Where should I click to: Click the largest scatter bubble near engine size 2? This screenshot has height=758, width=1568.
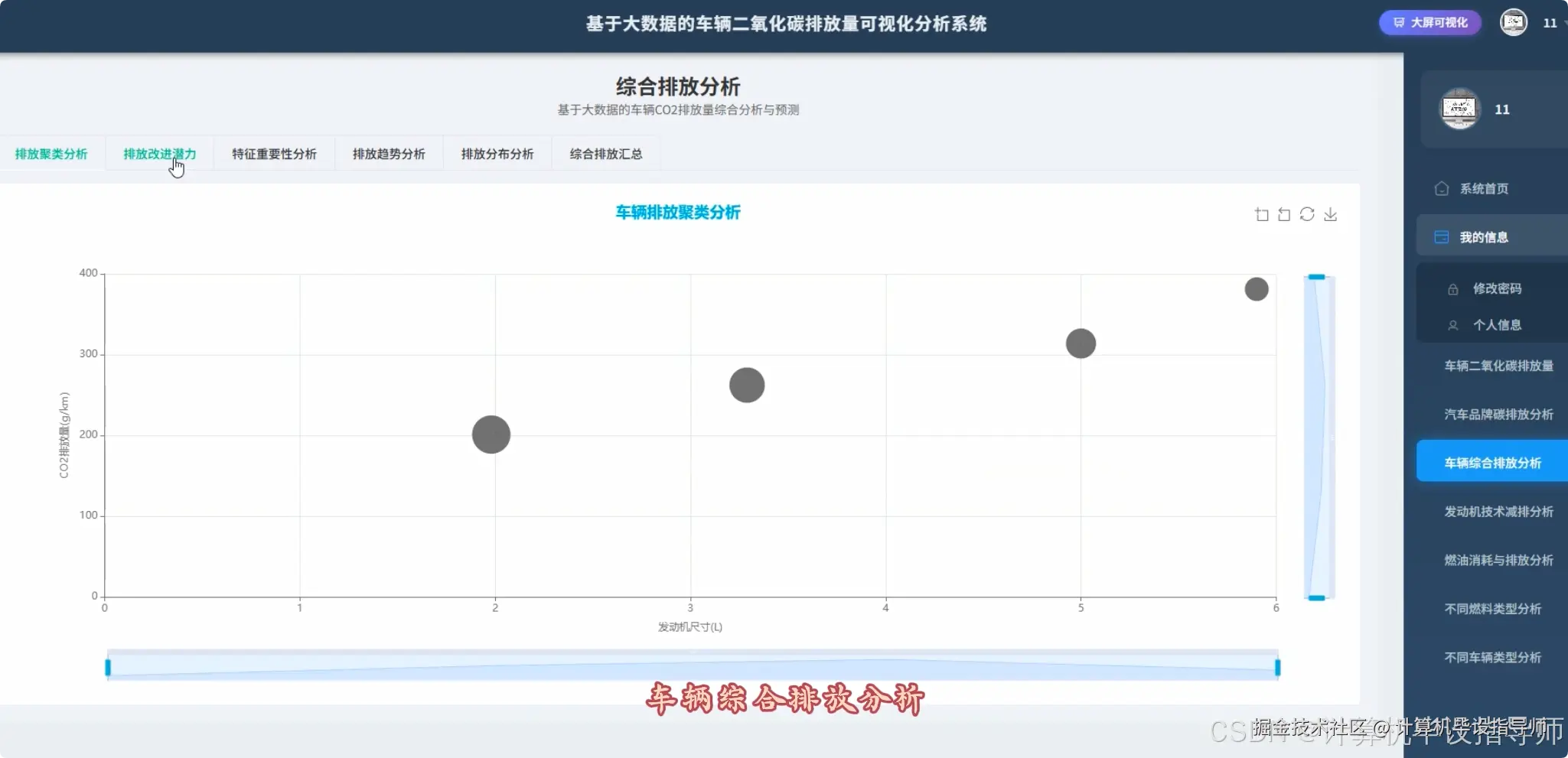pos(490,434)
